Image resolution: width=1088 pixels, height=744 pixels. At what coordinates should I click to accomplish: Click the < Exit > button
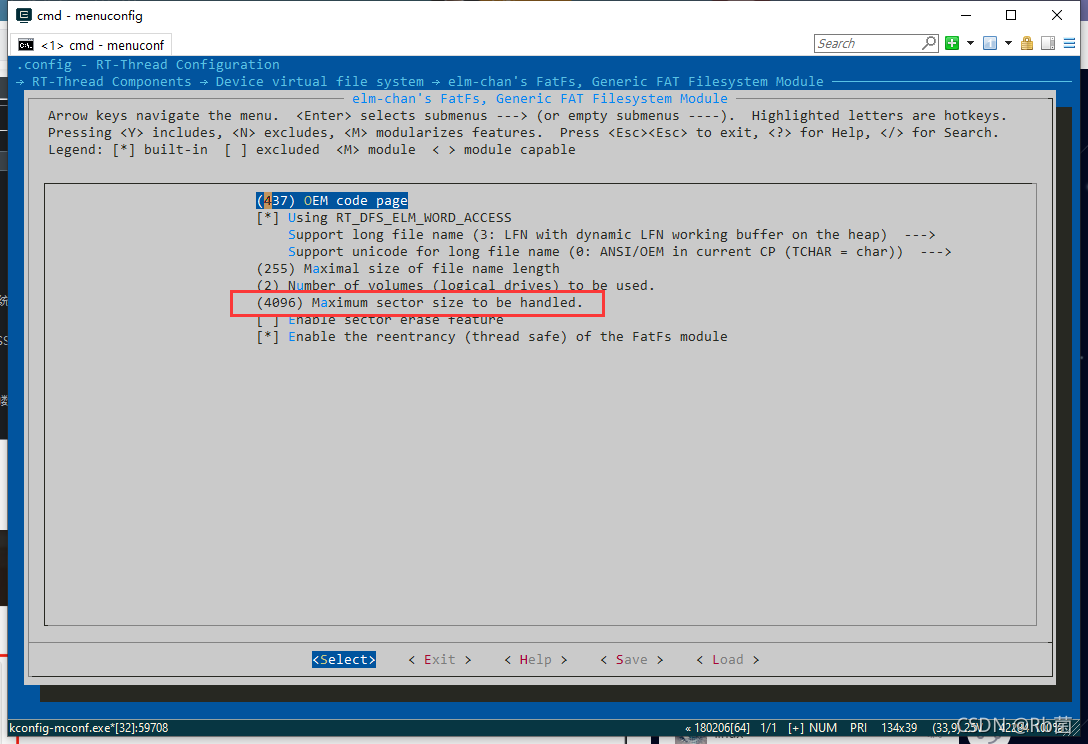(x=440, y=659)
